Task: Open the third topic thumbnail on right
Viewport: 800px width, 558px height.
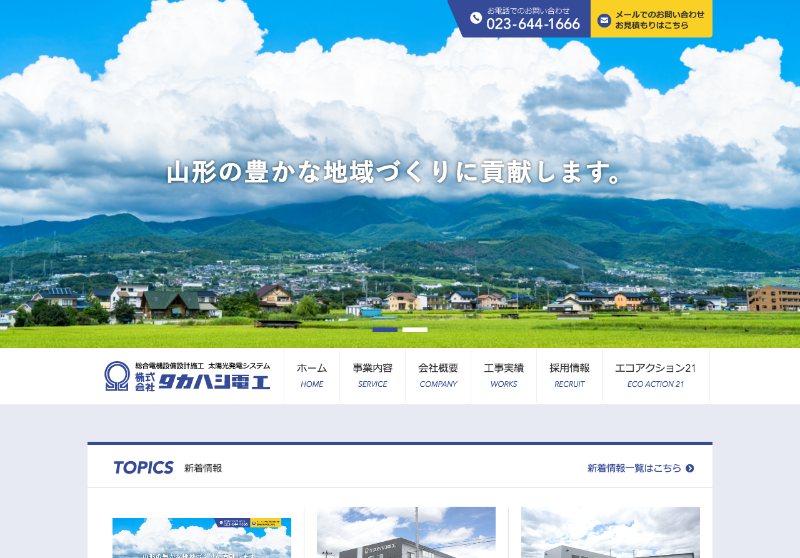Action: [610, 532]
